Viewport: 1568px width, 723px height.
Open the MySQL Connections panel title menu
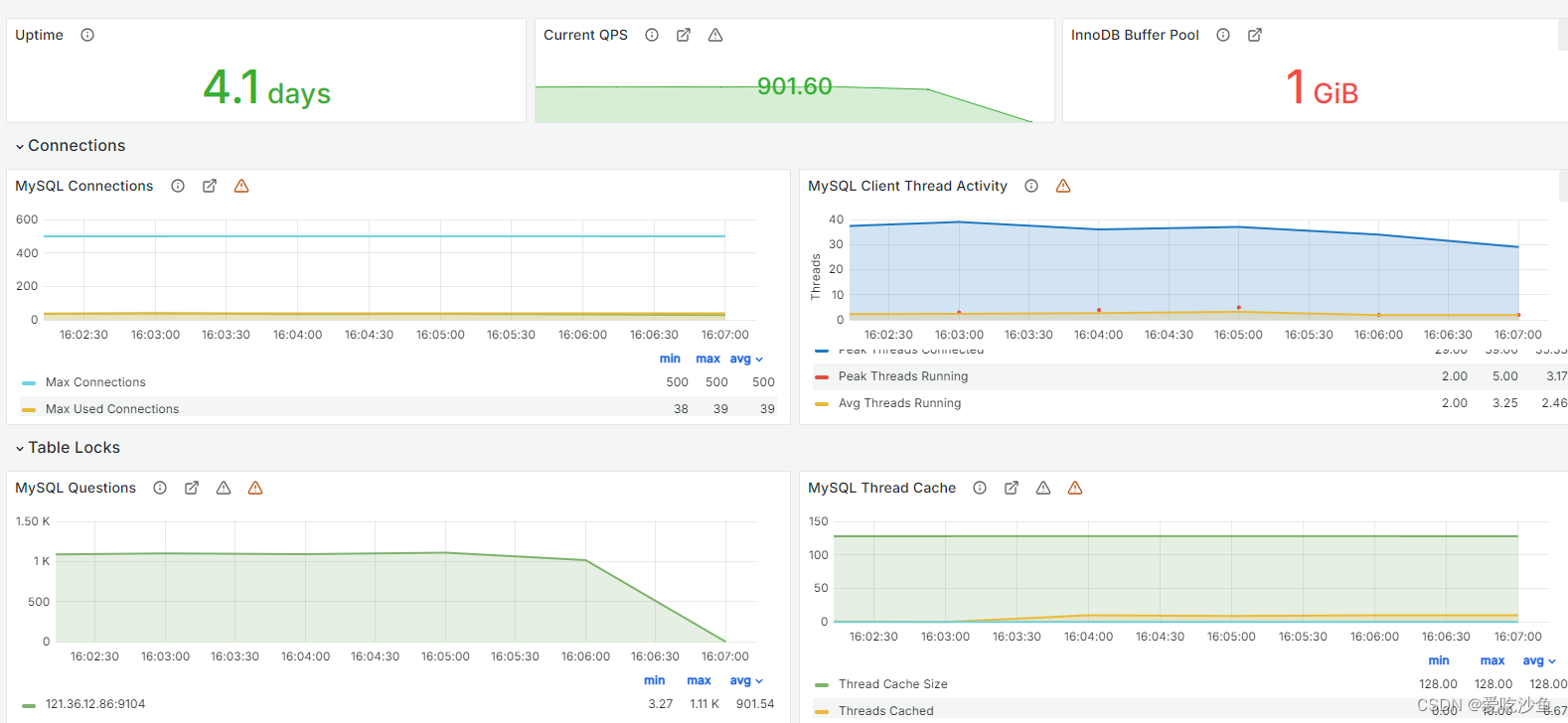(84, 186)
